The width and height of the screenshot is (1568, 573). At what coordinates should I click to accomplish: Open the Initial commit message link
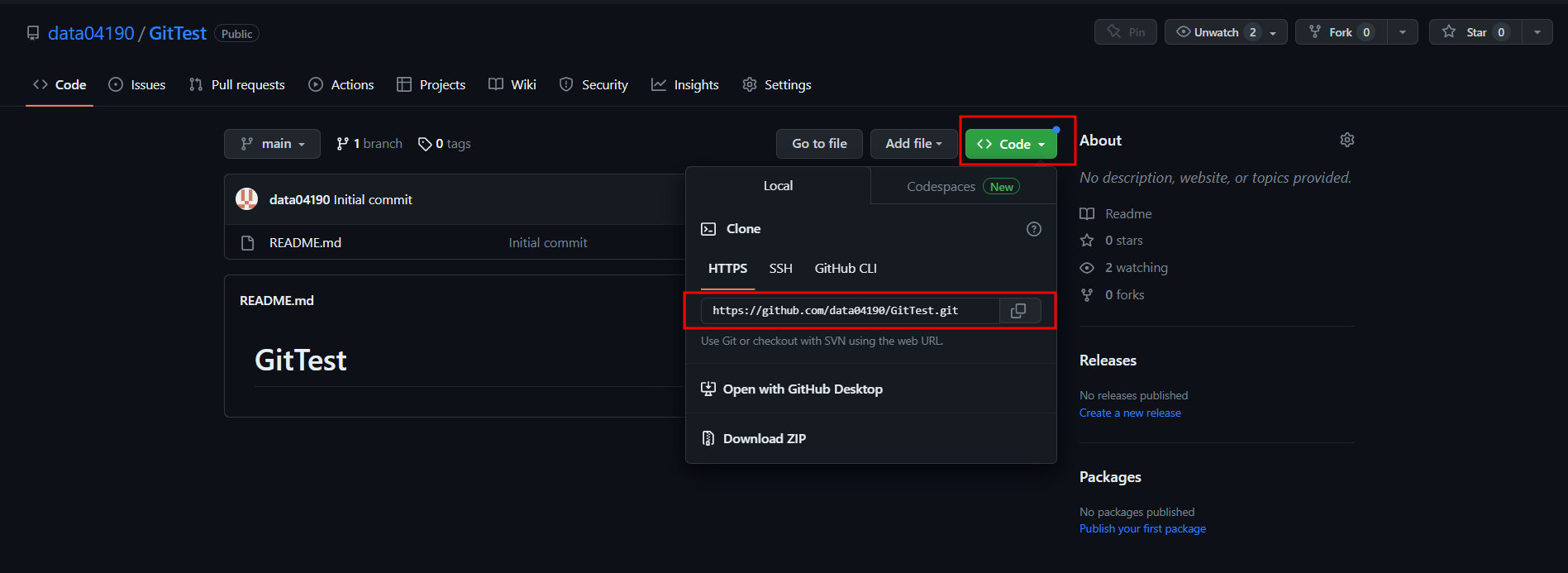373,199
